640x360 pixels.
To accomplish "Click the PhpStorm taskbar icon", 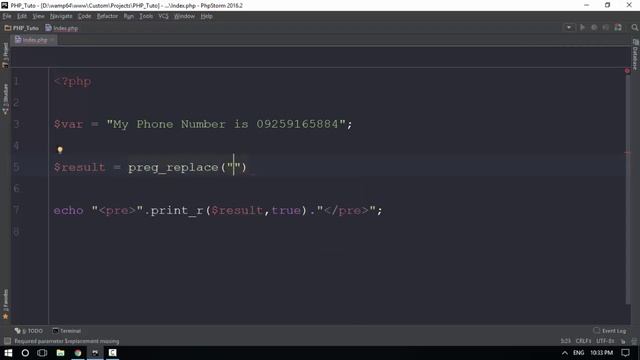I will click(95, 353).
